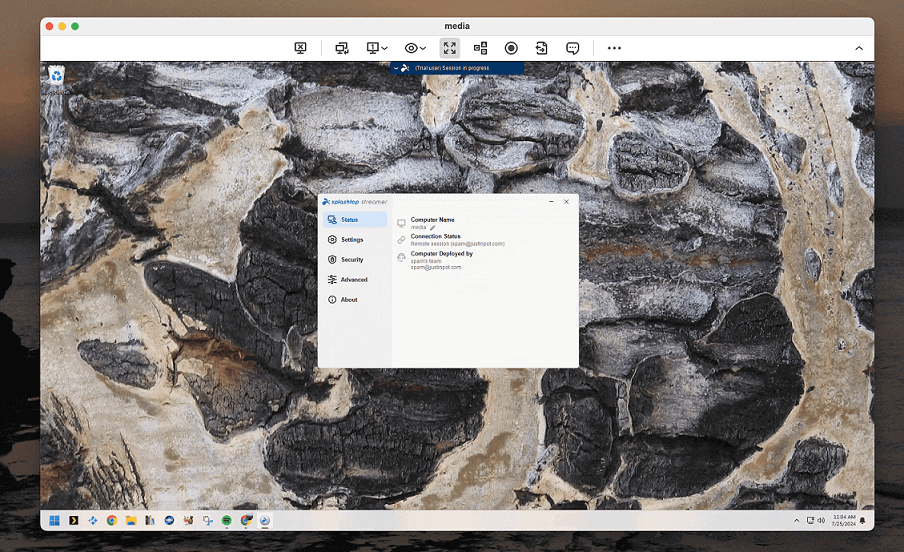Click the Windows Start button on taskbar

coord(56,520)
